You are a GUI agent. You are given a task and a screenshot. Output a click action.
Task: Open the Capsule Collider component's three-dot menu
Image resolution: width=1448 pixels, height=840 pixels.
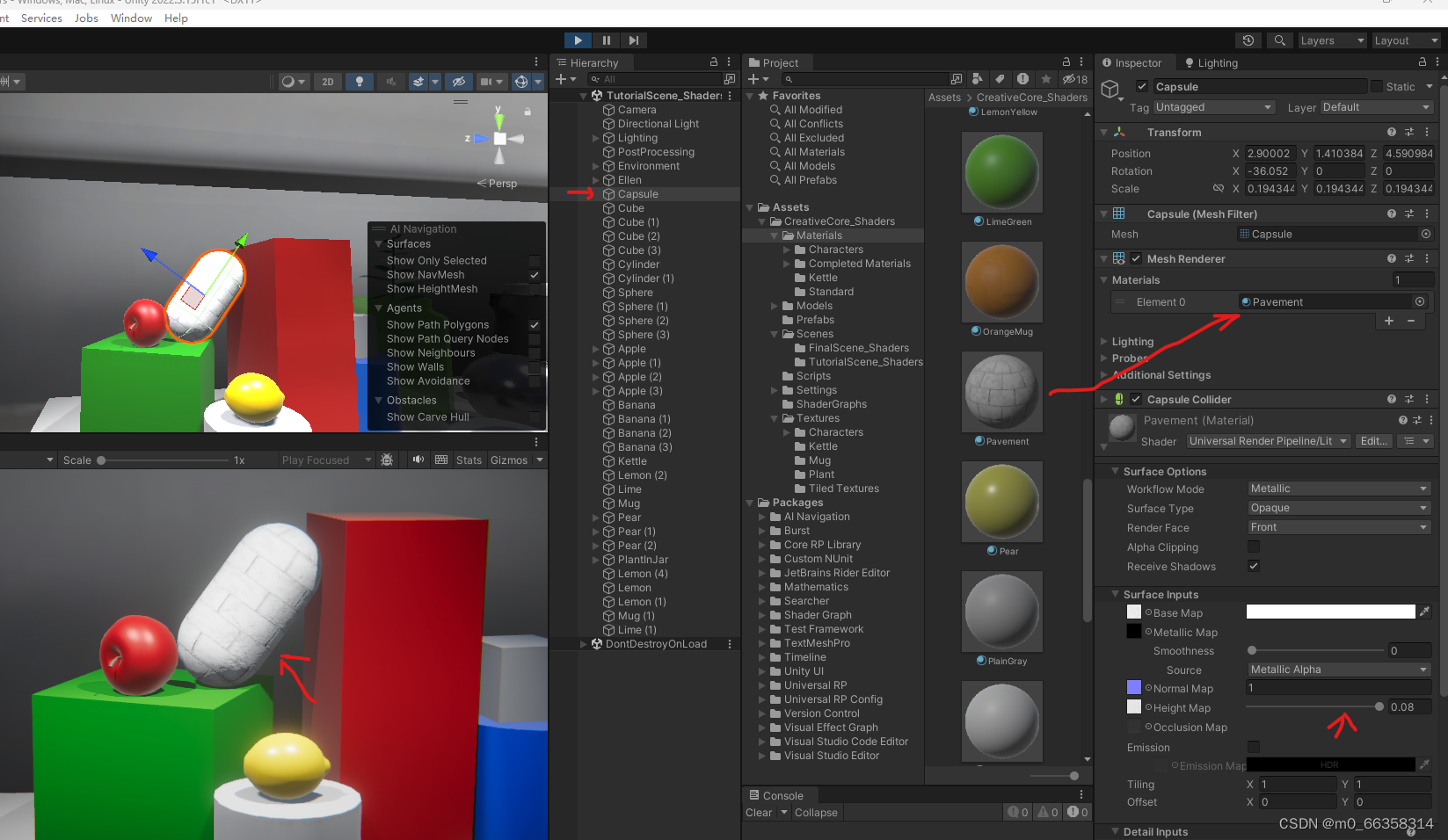point(1427,399)
